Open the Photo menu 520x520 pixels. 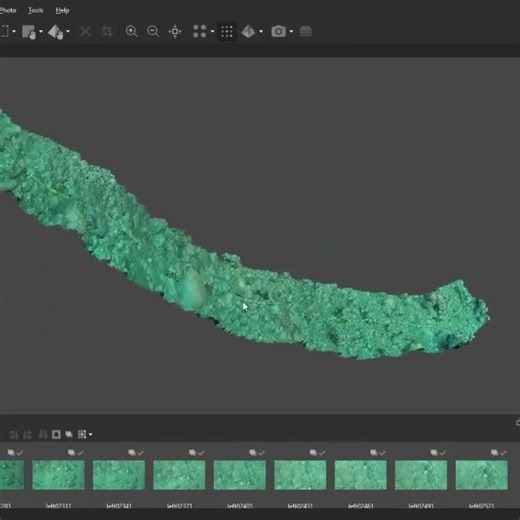point(8,10)
